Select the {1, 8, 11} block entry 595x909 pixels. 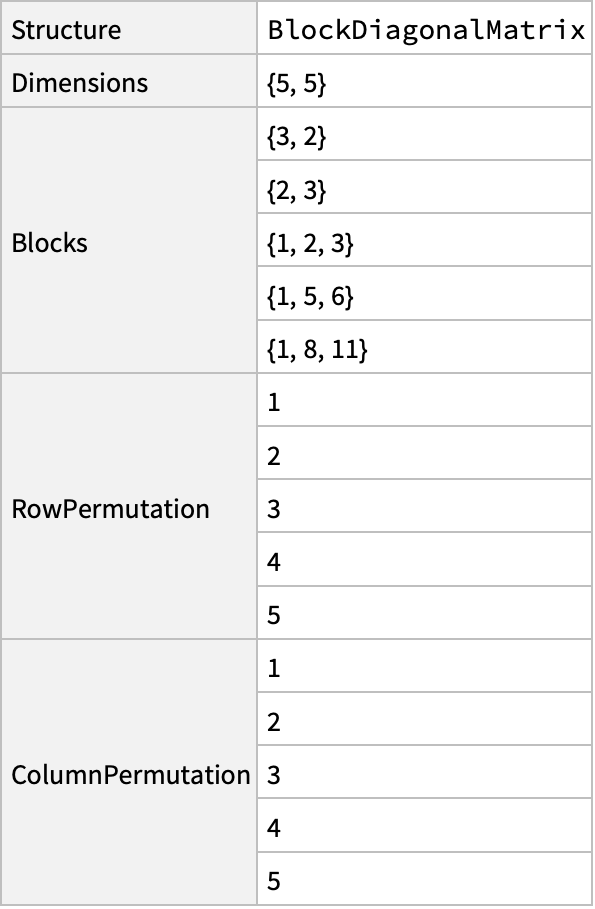point(425,348)
